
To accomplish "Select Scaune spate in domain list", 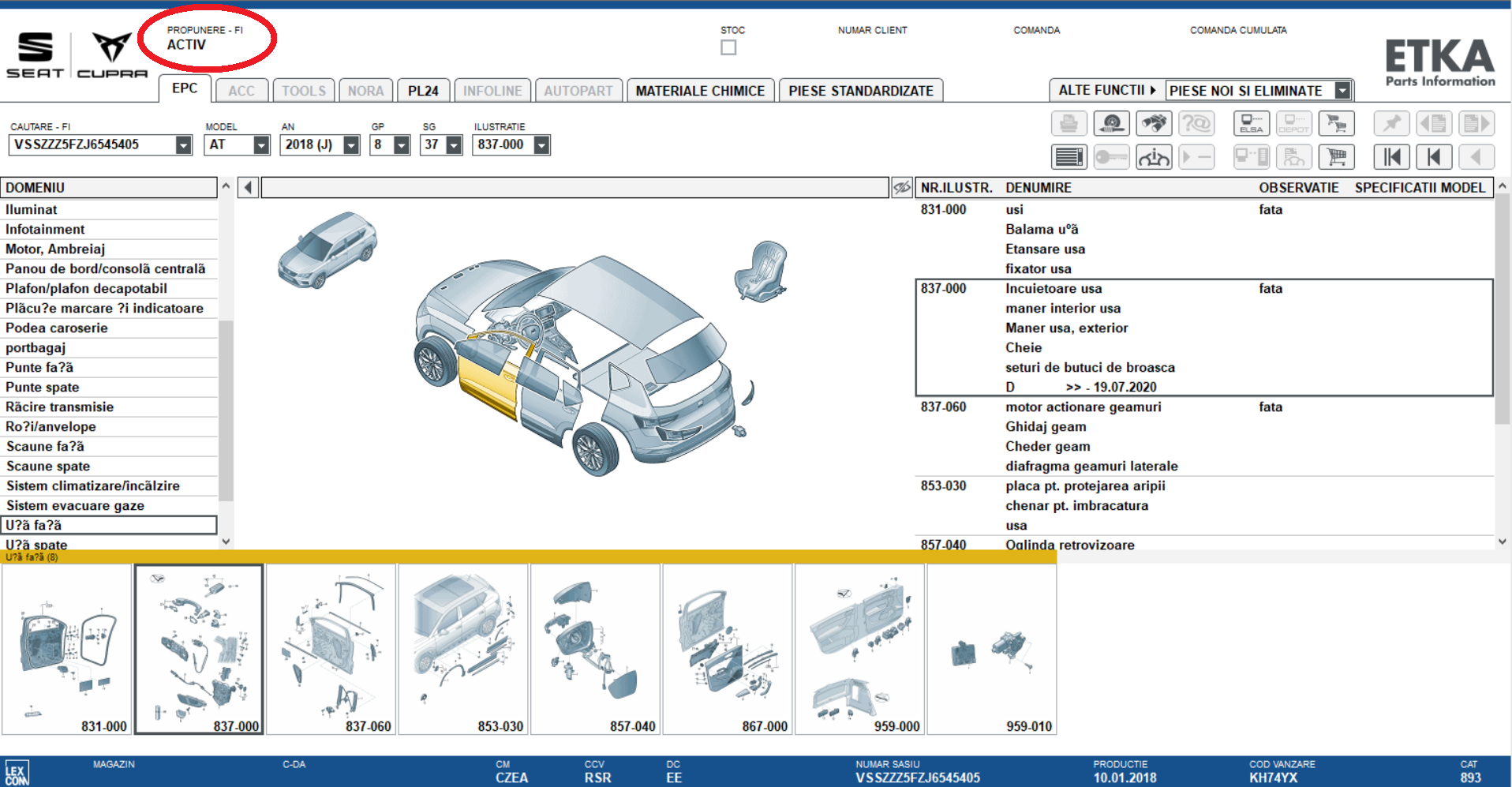I will [x=108, y=466].
